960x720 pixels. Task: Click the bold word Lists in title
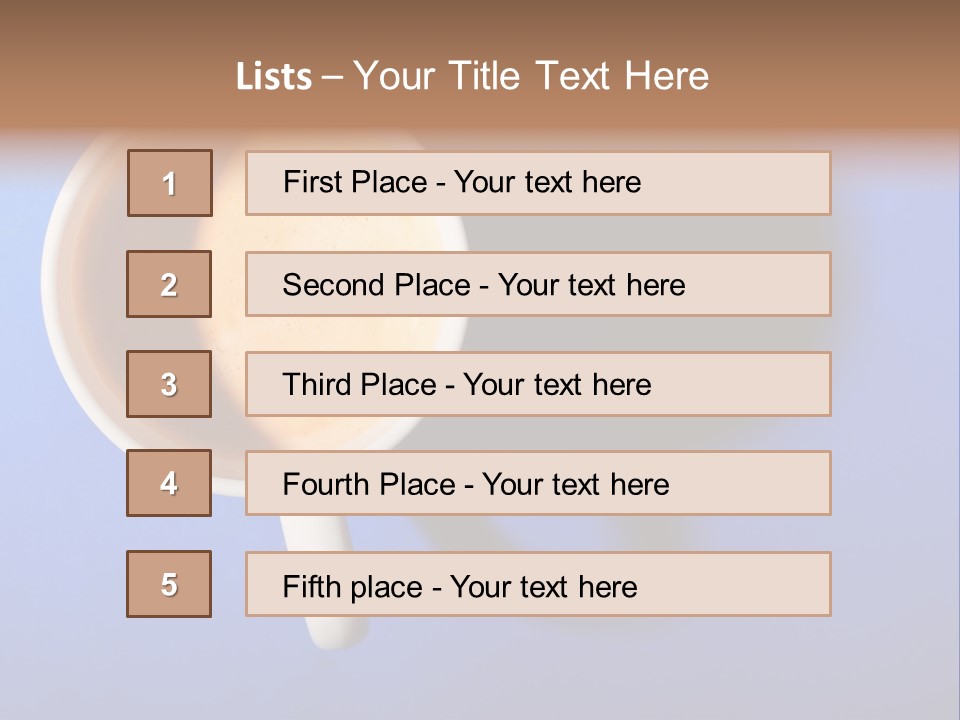pos(274,77)
